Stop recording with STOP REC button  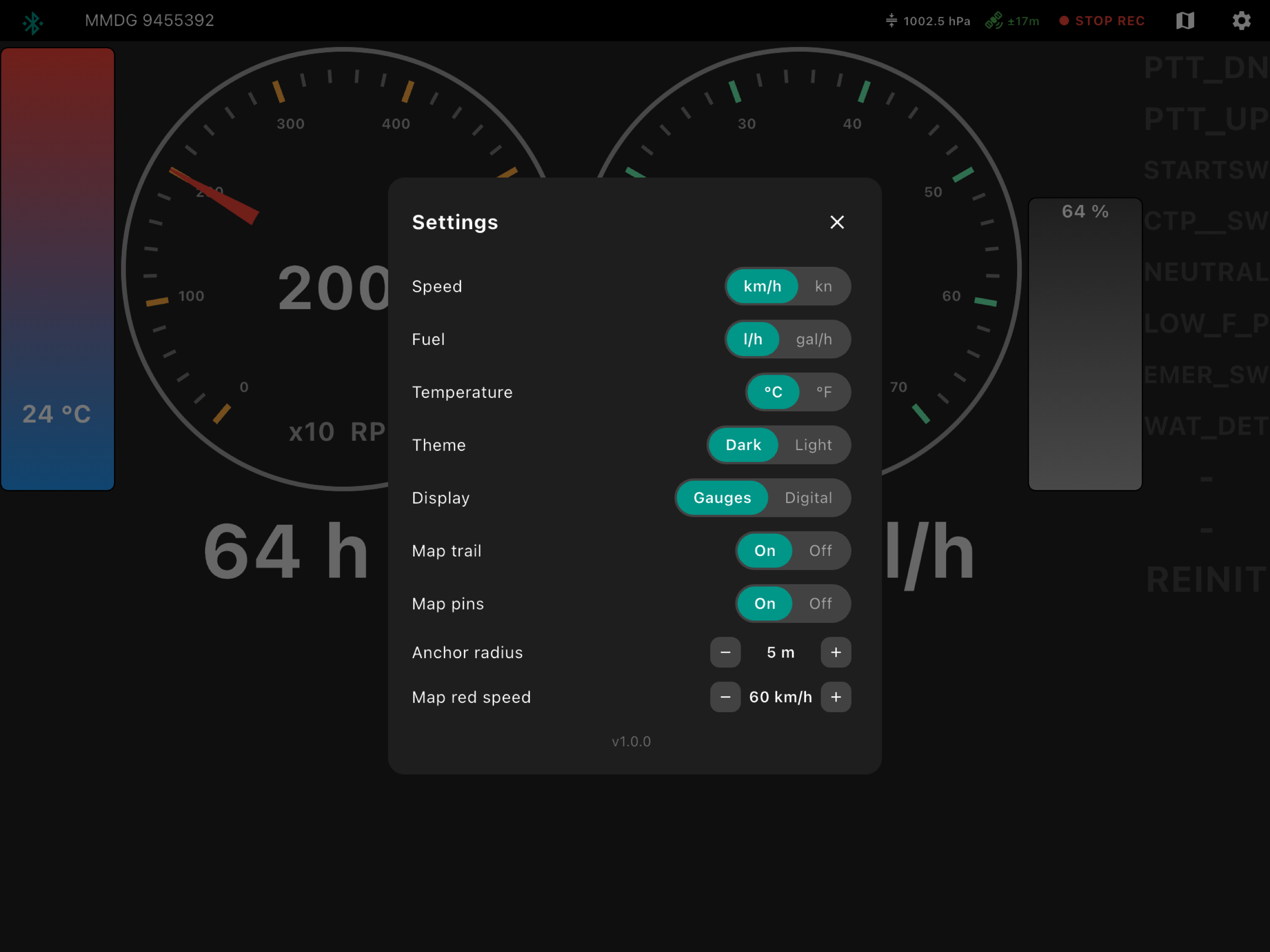[1102, 20]
